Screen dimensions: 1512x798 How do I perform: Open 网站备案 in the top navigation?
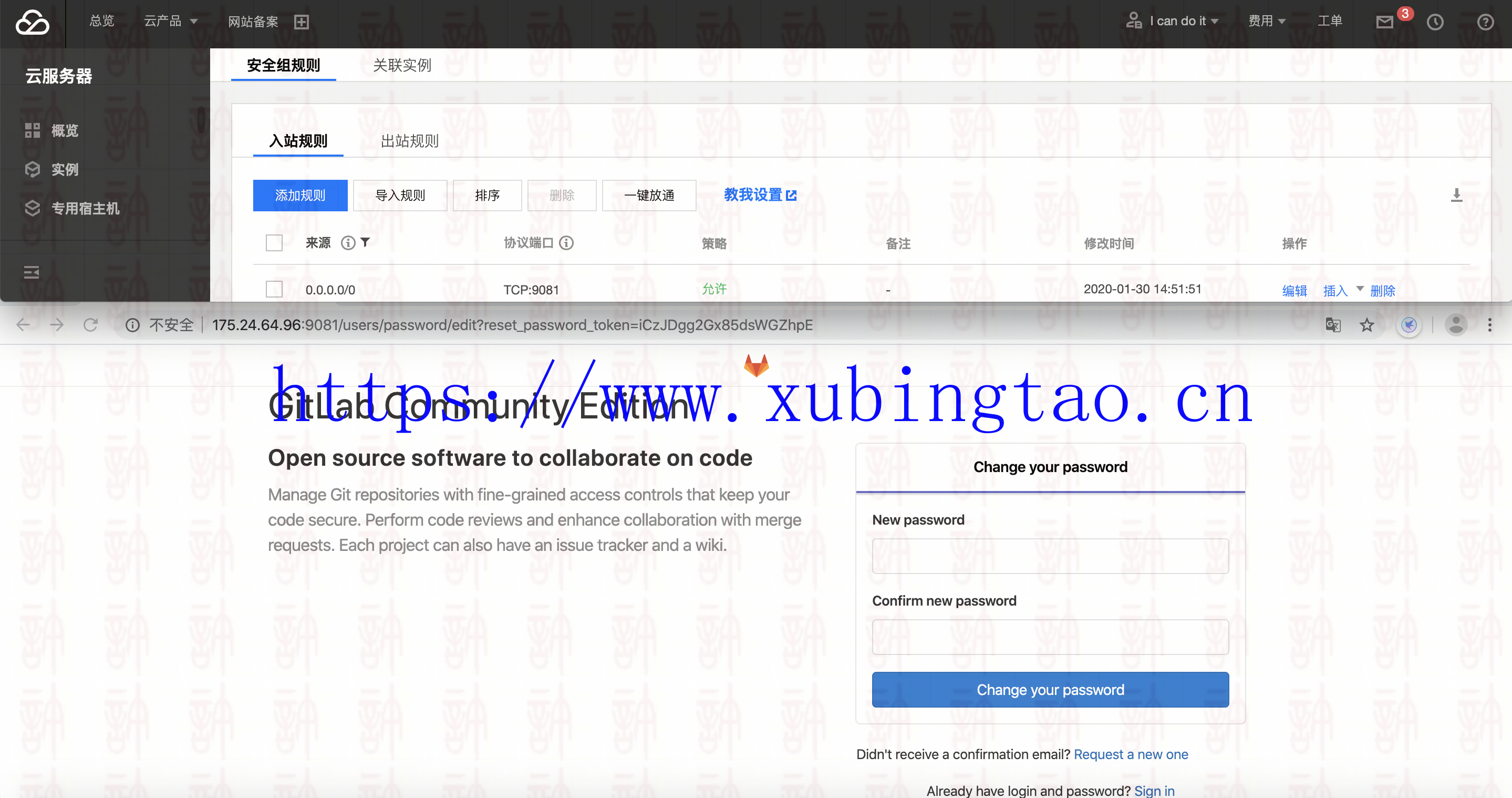[253, 22]
